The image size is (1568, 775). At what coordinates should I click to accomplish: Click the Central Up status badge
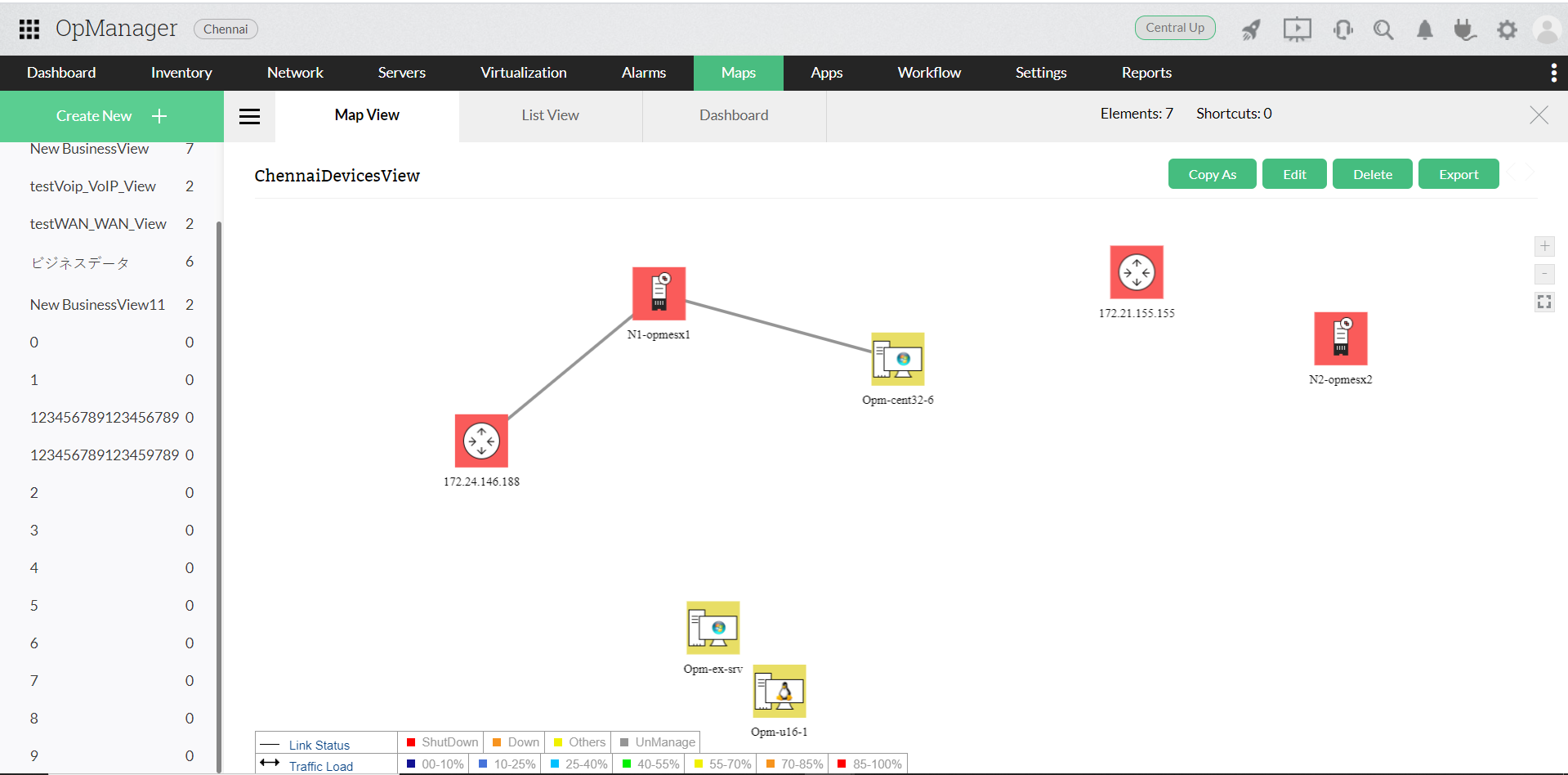point(1175,28)
